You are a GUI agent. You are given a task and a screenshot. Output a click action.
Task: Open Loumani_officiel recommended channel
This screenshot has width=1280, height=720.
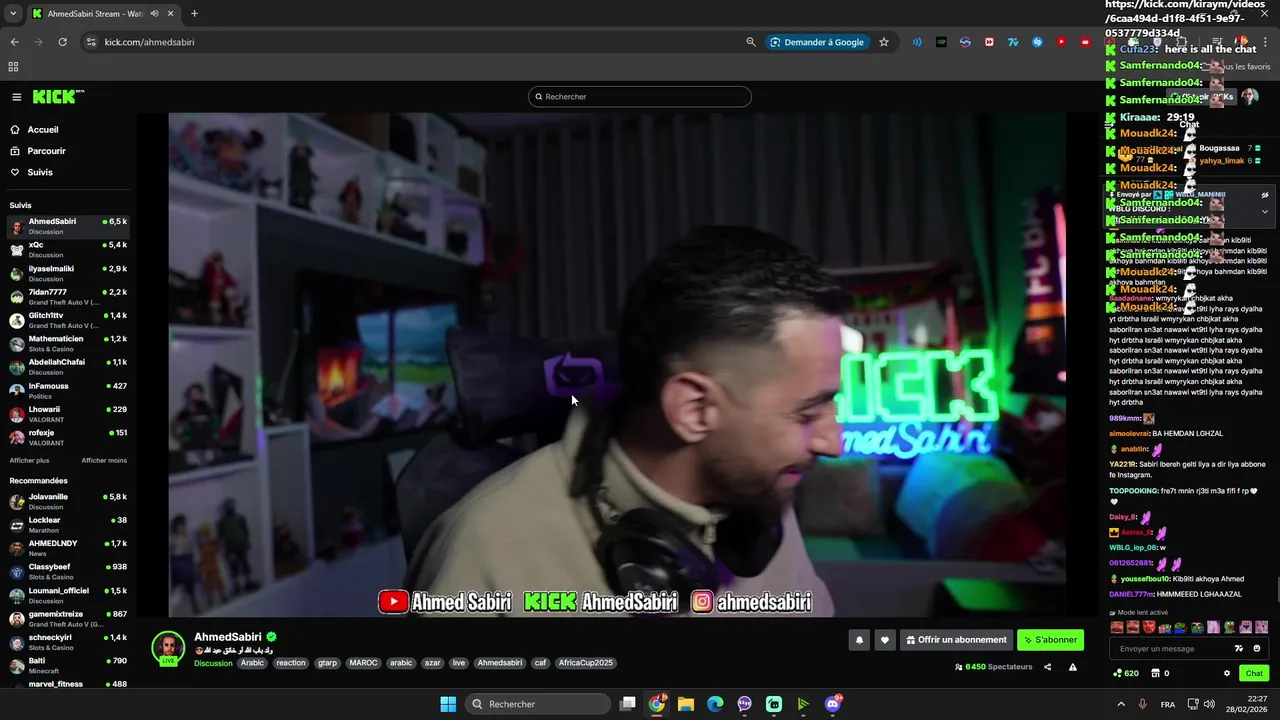[x=68, y=595]
